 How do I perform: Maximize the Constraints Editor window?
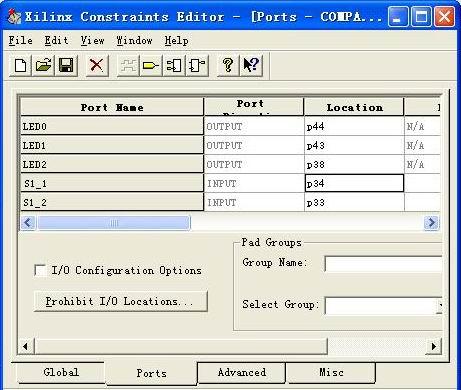point(421,16)
